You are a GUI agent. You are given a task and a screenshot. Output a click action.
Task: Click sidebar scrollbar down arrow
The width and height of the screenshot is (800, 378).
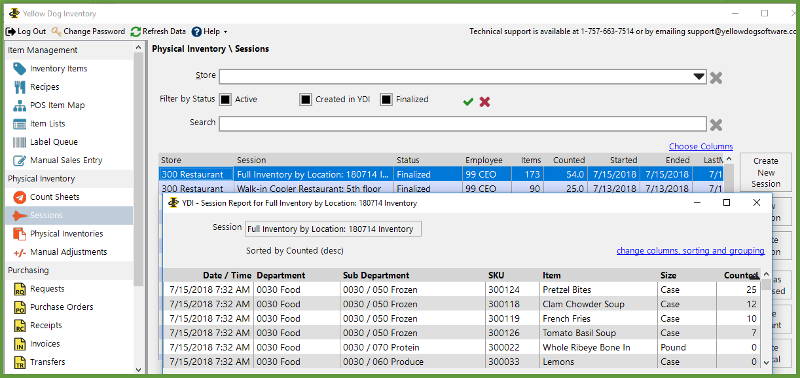click(138, 369)
